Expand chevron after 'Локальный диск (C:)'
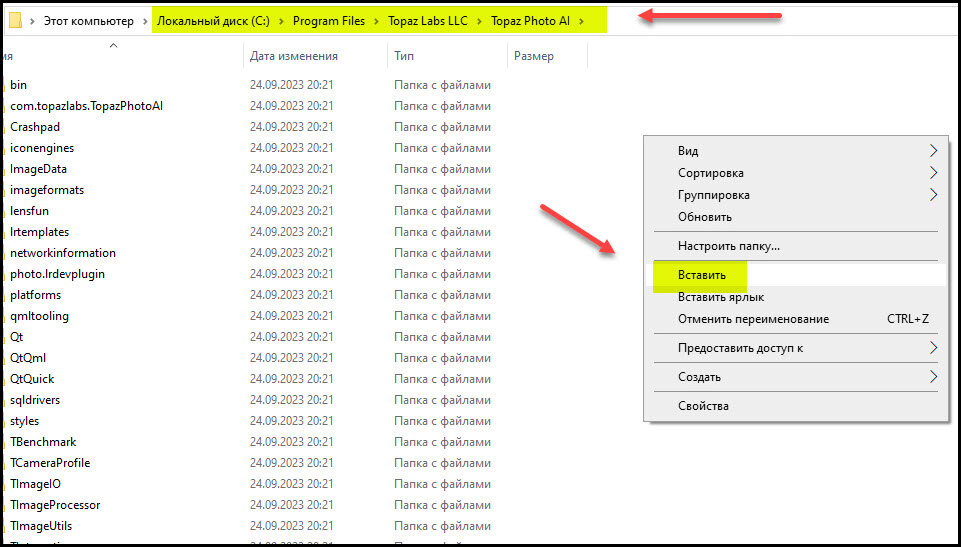This screenshot has height=547, width=961. (281, 21)
